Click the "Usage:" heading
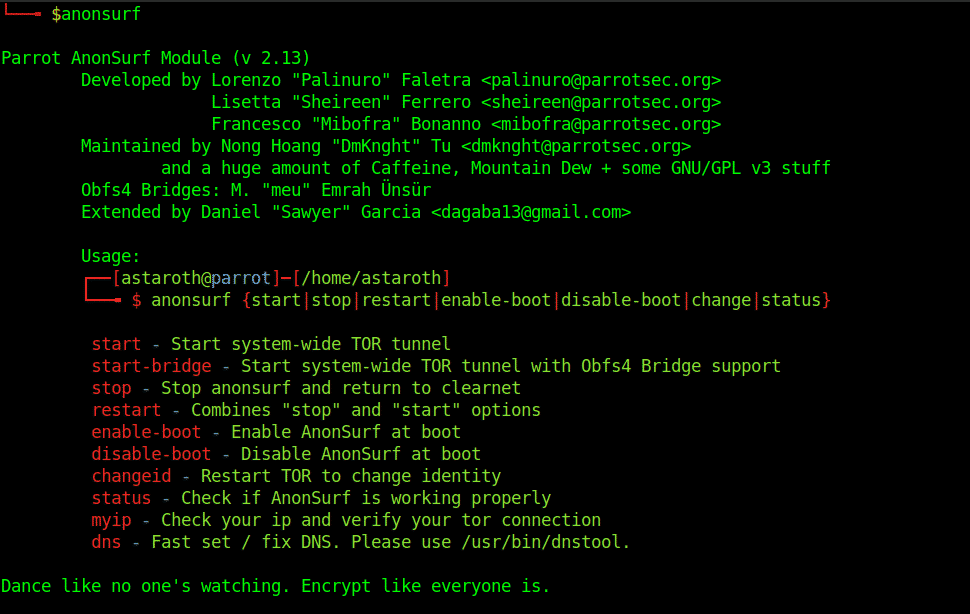 click(x=111, y=256)
